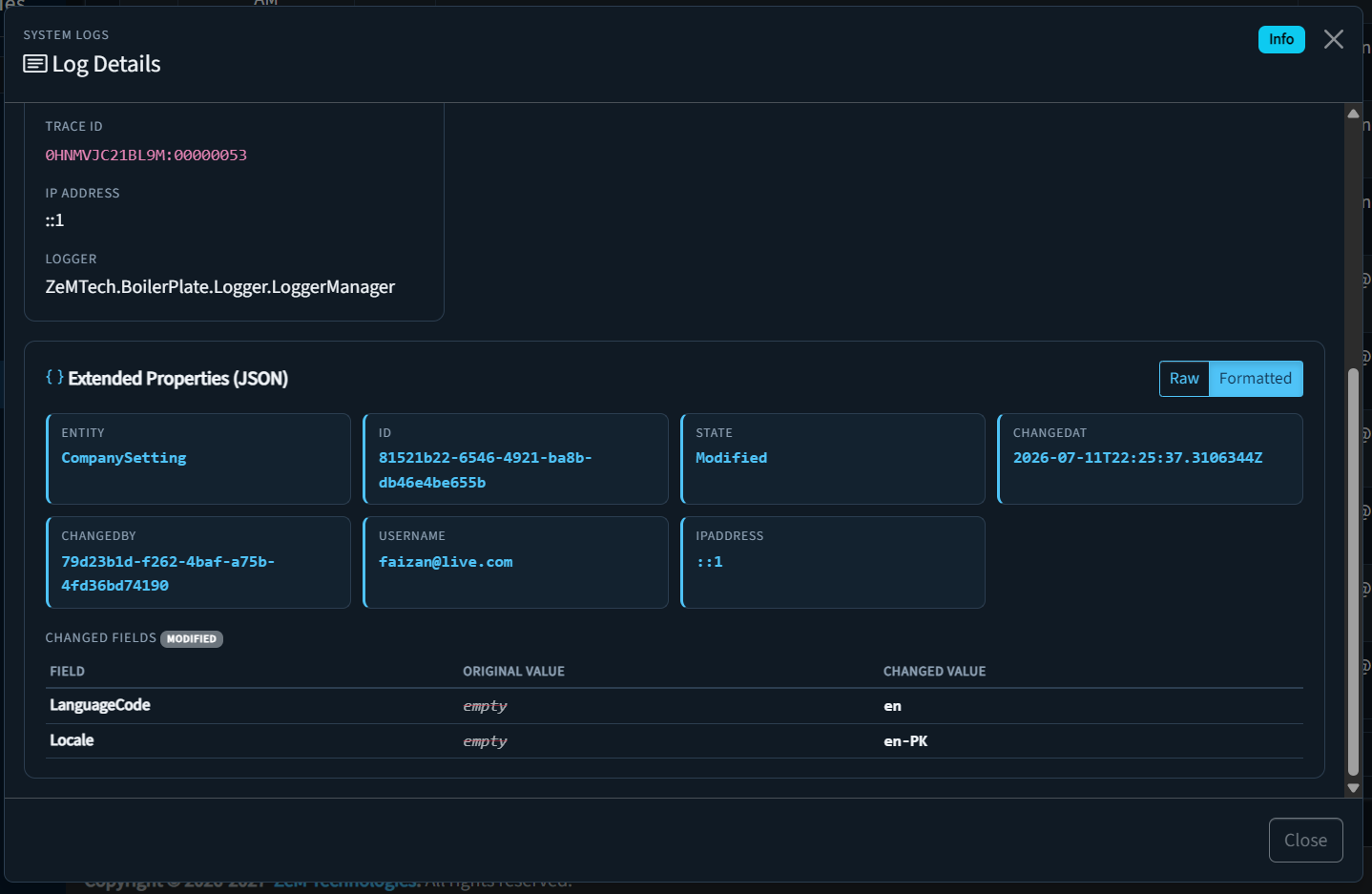Click the MODIFIED badge
The width and height of the screenshot is (1372, 894).
tap(192, 639)
